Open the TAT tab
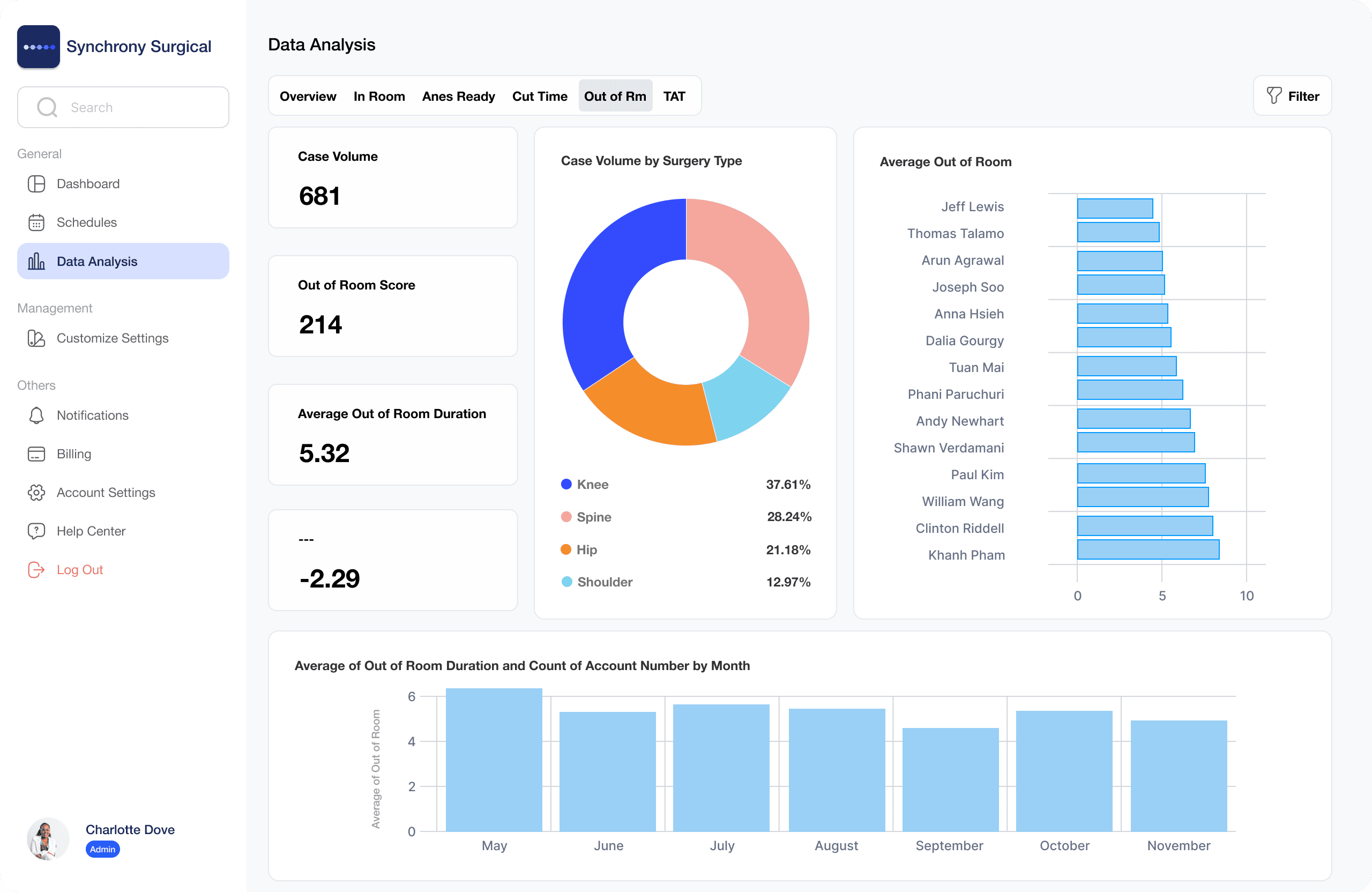The height and width of the screenshot is (892, 1372). (674, 96)
